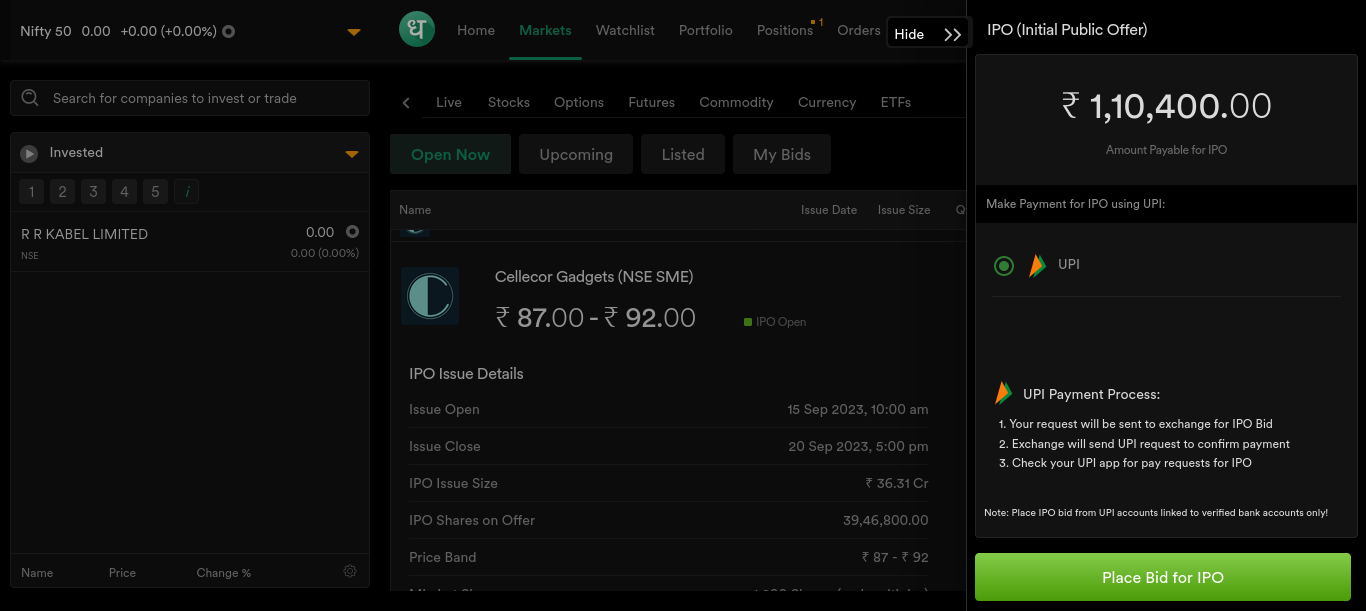Switch to Live markets section

[x=449, y=102]
